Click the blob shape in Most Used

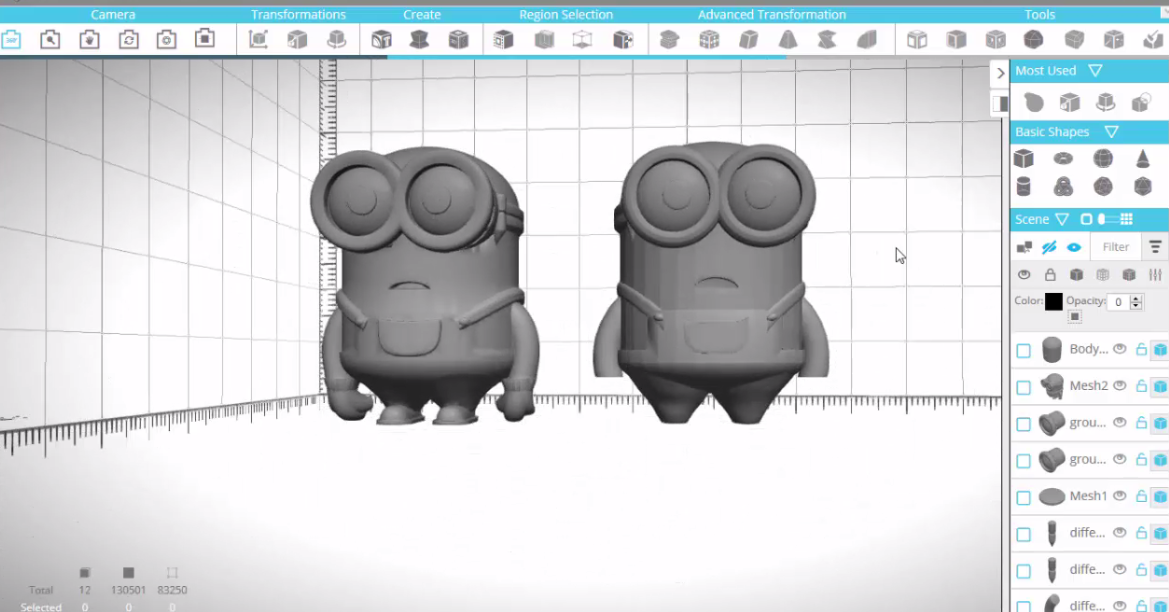(1033, 102)
